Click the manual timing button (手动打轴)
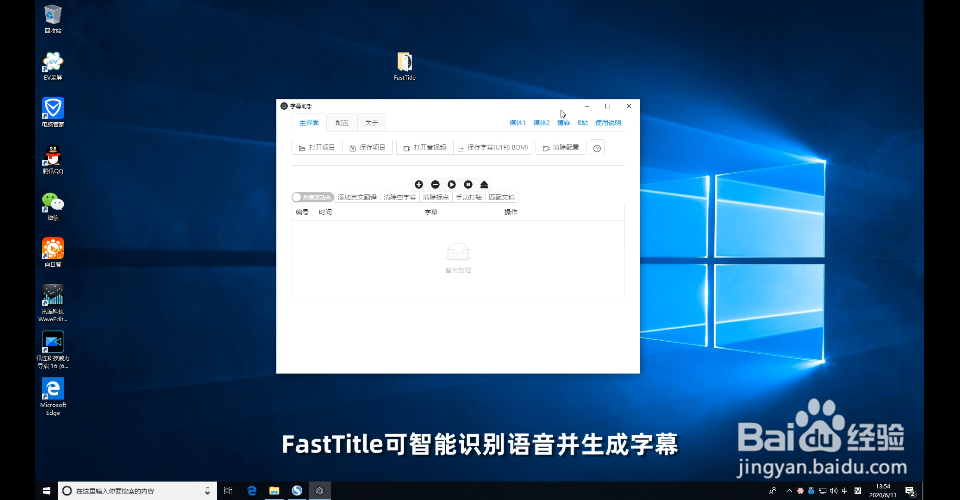960x500 pixels. [x=469, y=197]
